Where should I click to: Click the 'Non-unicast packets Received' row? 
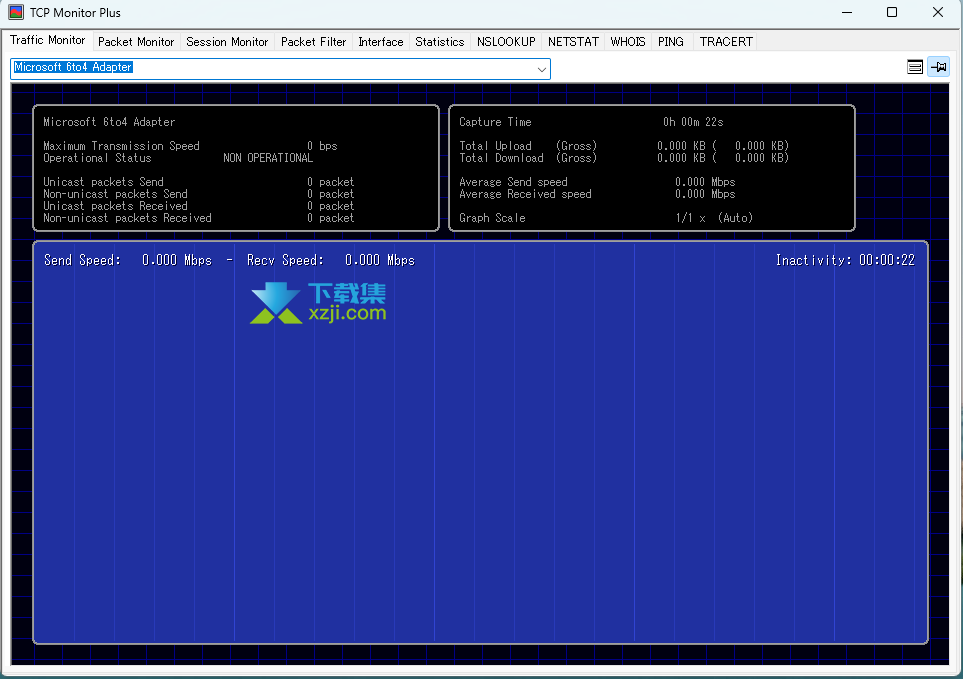pyautogui.click(x=198, y=218)
